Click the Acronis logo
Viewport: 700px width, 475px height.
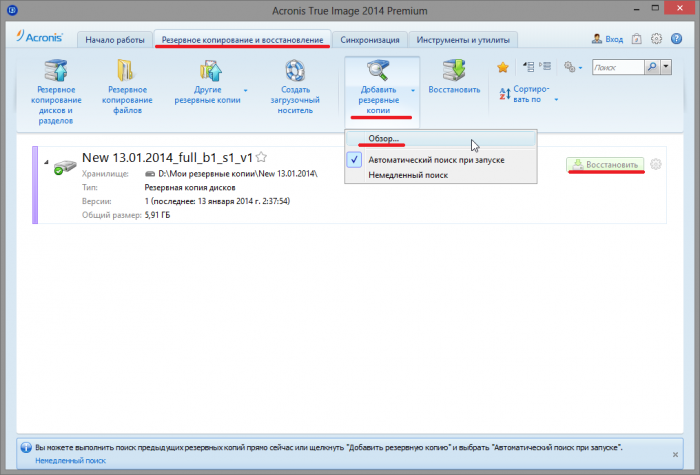[39, 37]
